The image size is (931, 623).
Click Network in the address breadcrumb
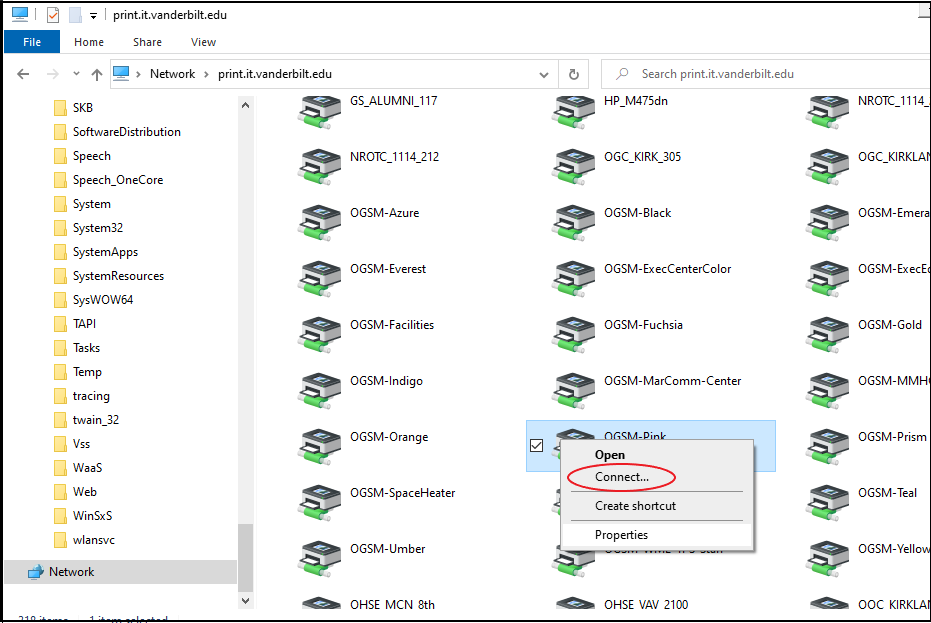(x=172, y=74)
